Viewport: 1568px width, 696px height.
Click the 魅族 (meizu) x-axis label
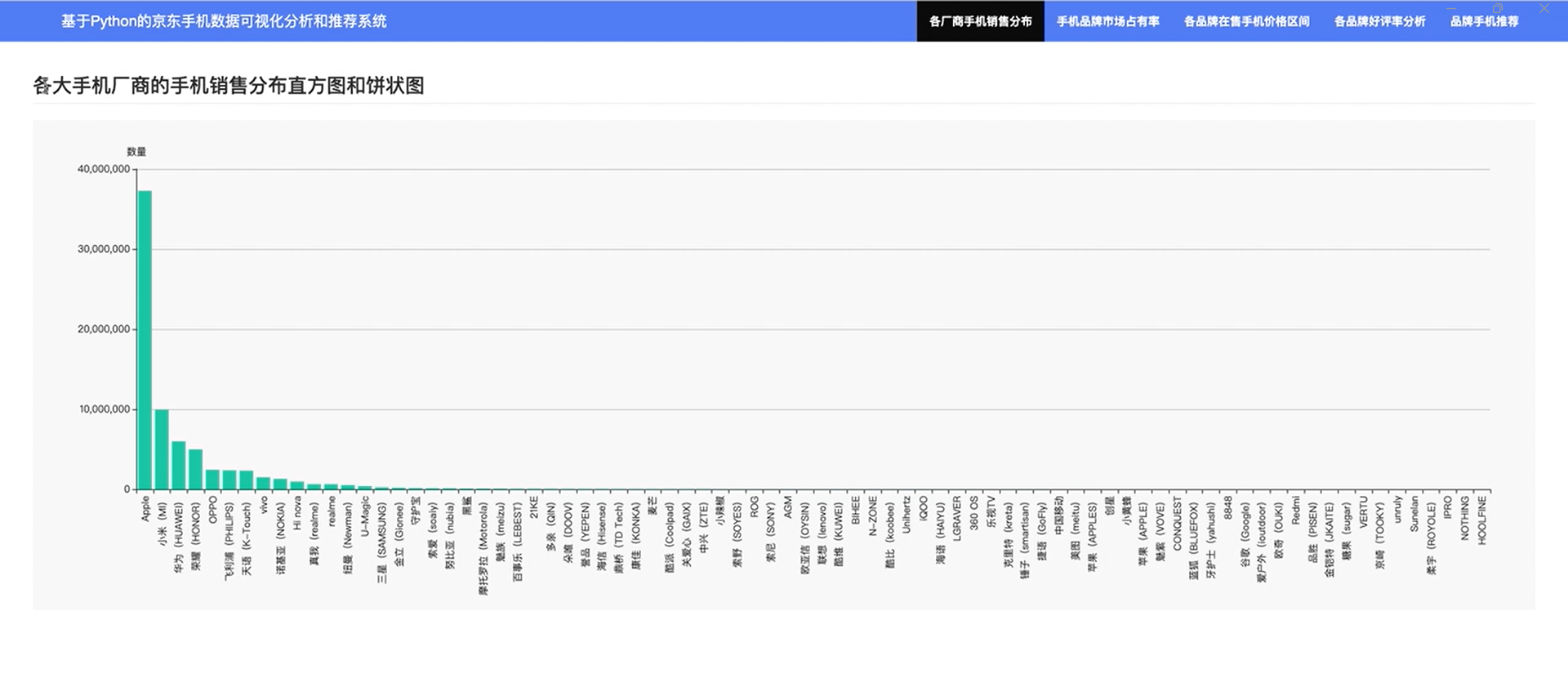tap(500, 531)
